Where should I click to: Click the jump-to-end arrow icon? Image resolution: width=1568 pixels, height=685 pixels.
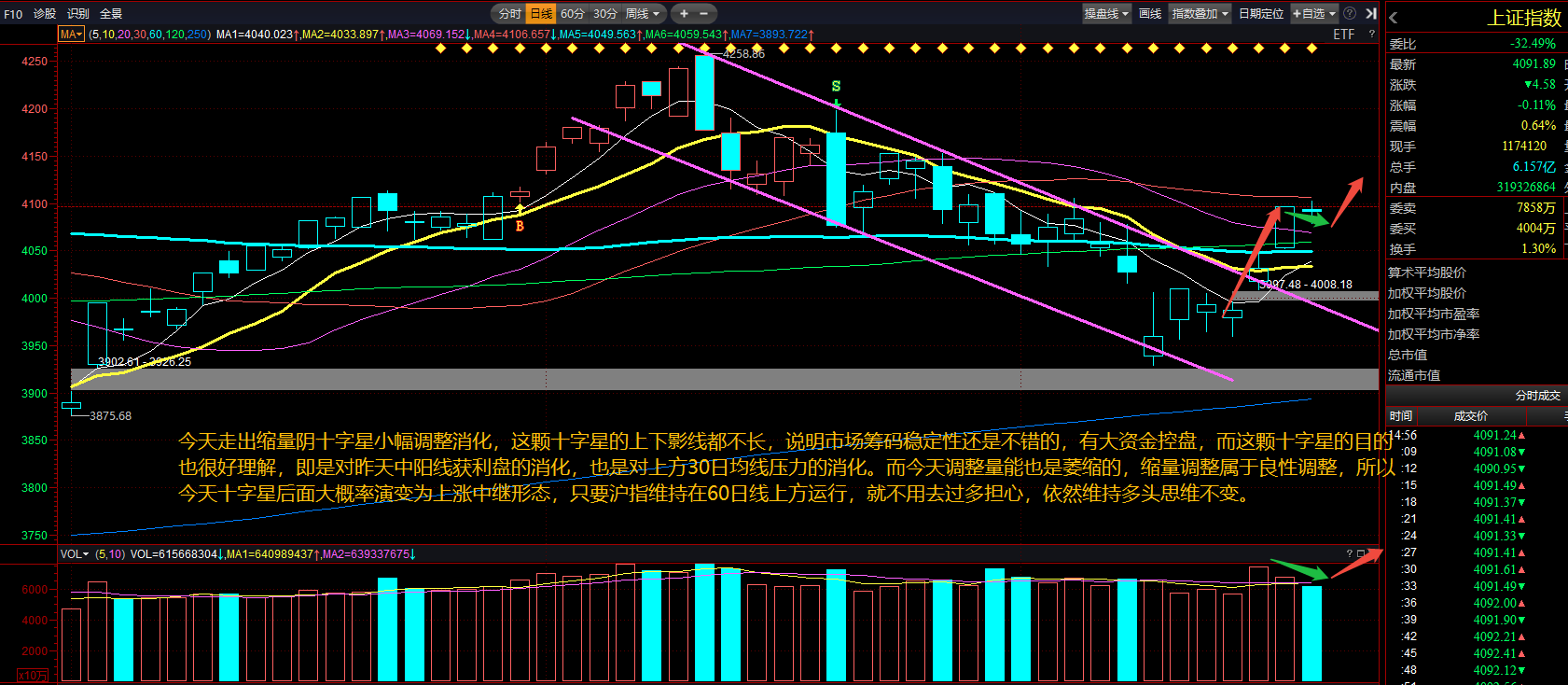tap(1370, 13)
